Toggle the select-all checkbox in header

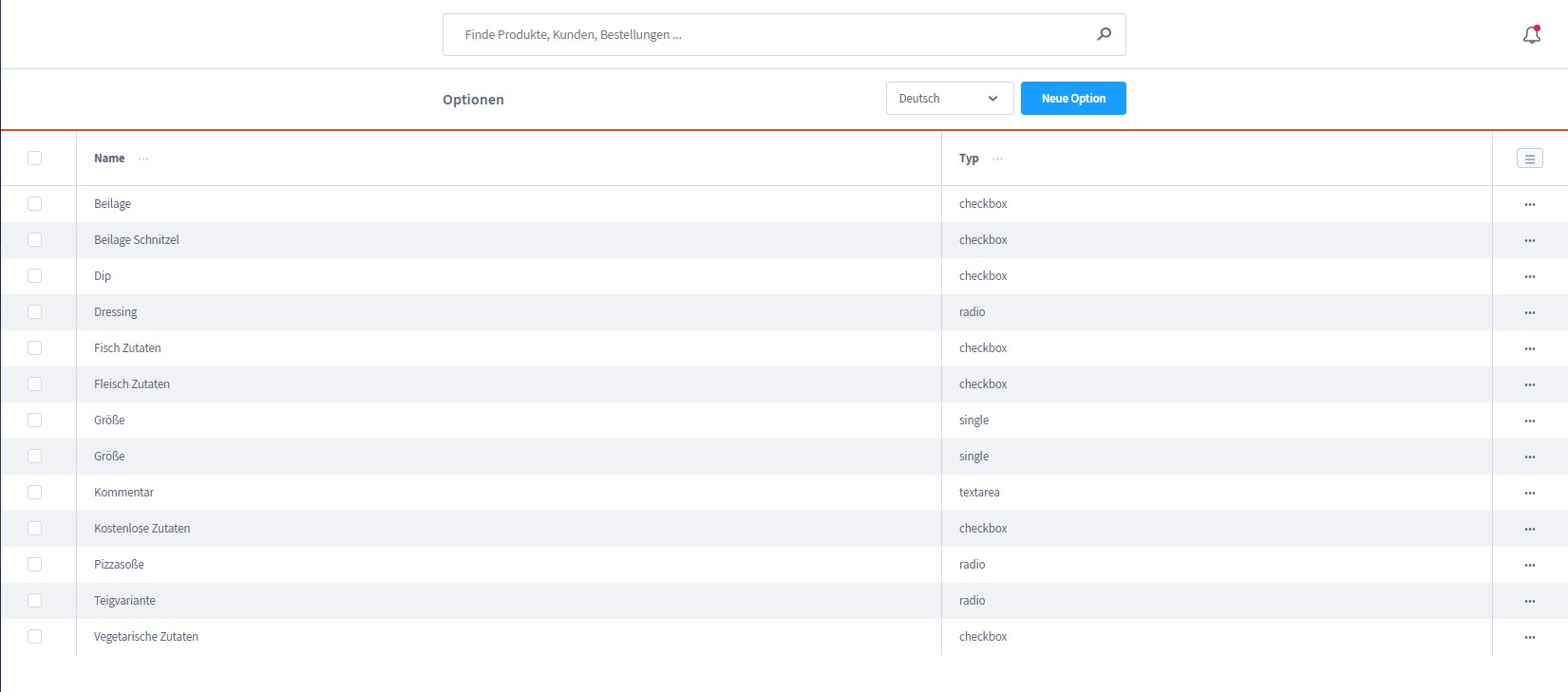pos(35,159)
